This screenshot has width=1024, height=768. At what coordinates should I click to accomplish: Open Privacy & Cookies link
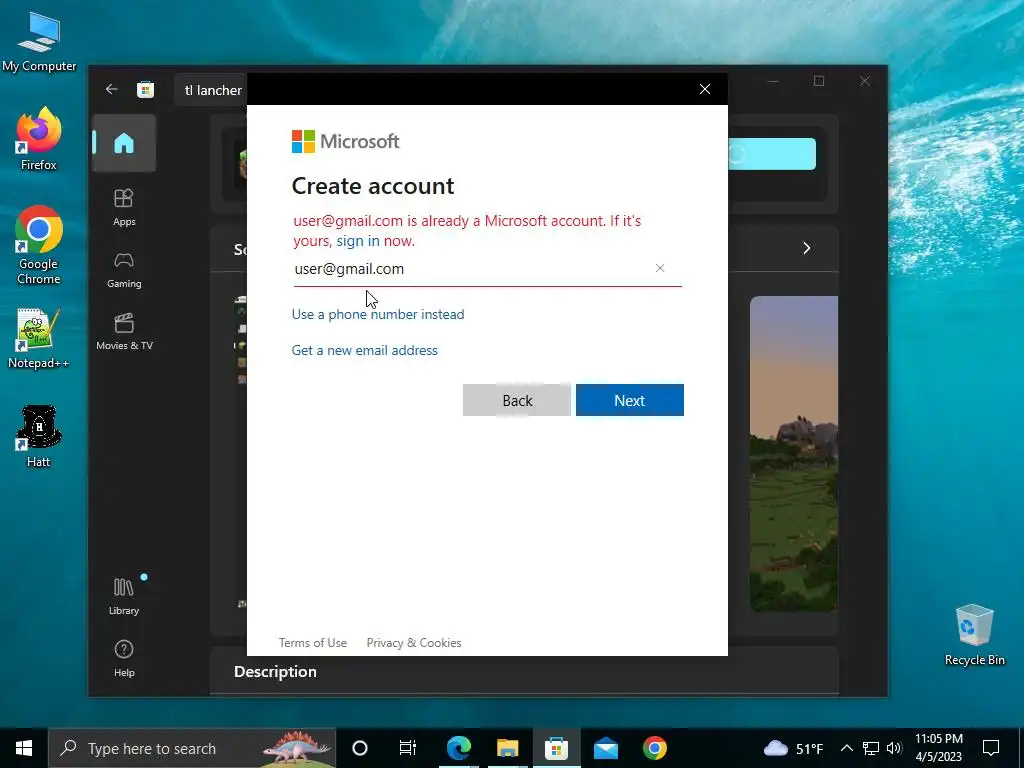click(413, 643)
